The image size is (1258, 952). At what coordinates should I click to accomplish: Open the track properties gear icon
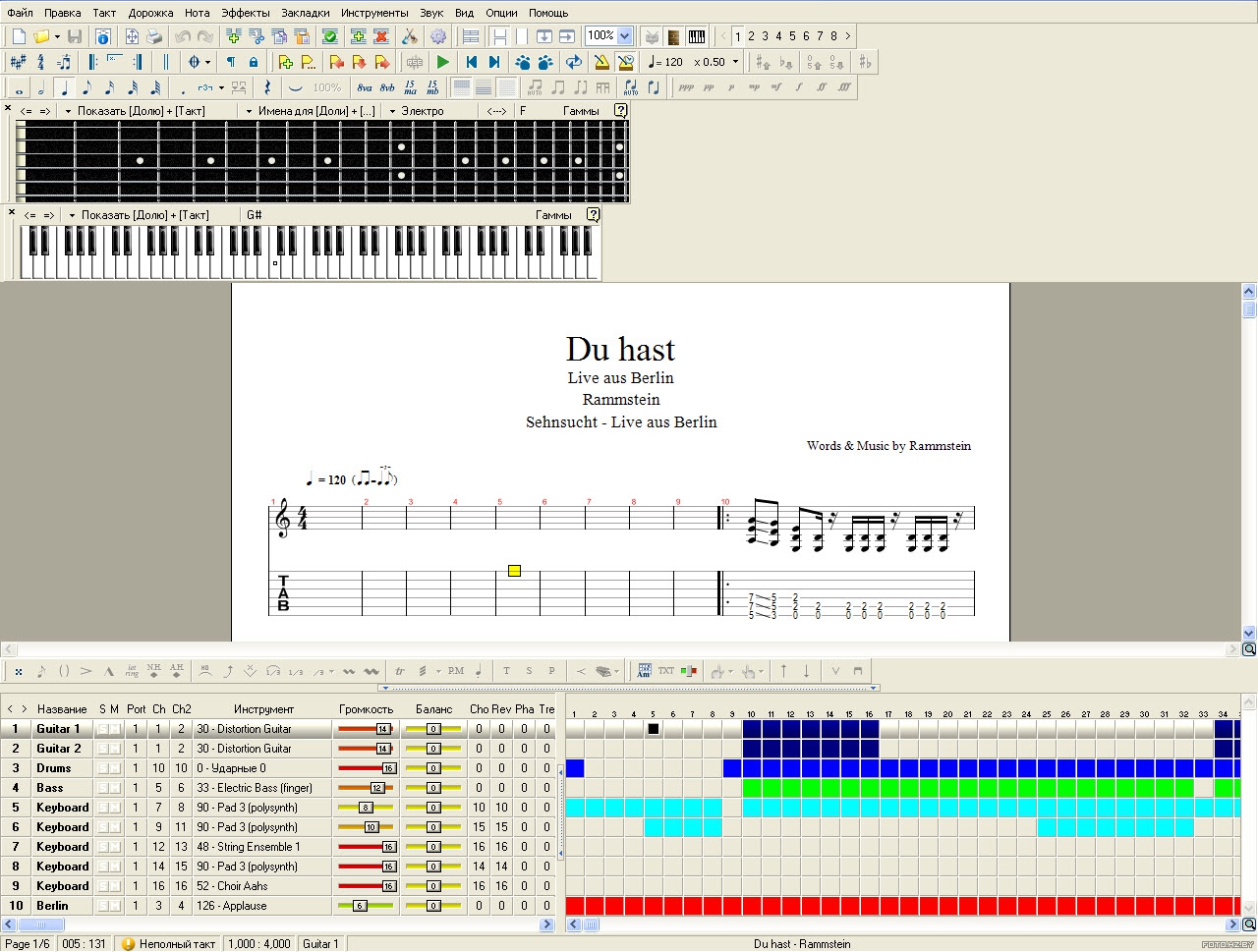tap(438, 37)
